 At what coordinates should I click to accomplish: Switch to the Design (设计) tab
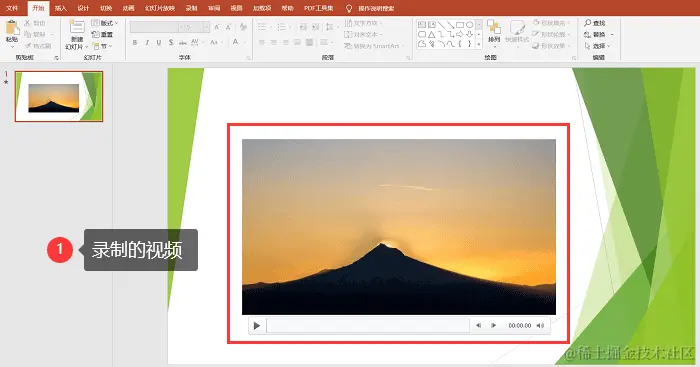click(83, 8)
